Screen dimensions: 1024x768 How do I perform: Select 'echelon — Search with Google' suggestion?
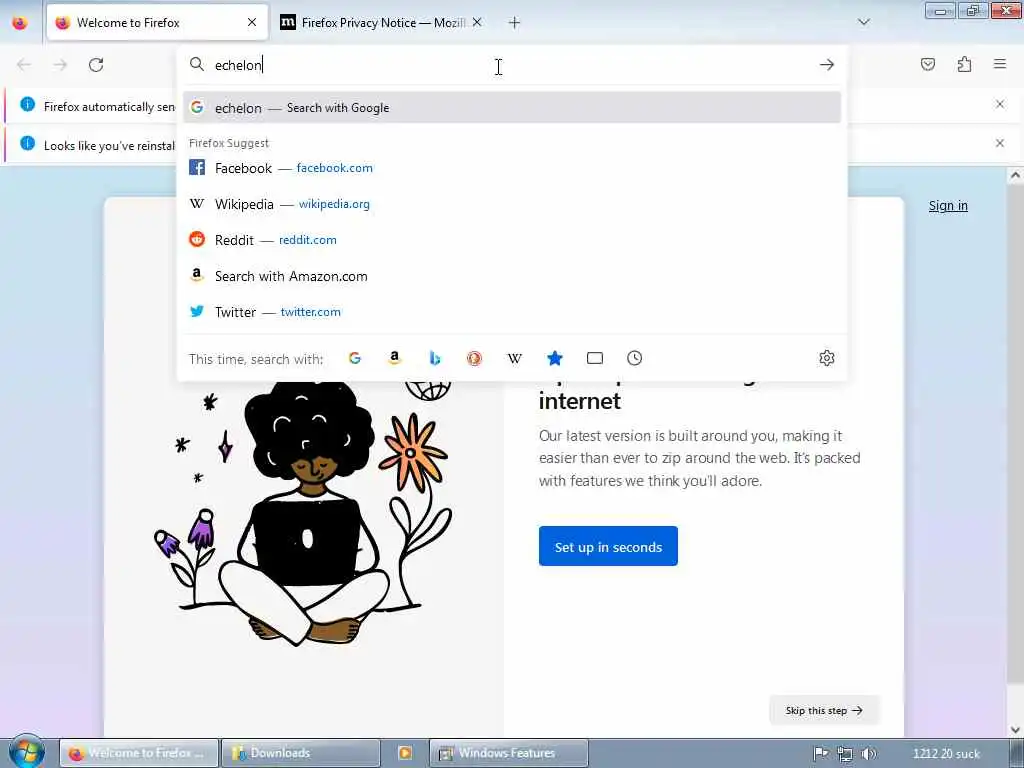tap(512, 108)
